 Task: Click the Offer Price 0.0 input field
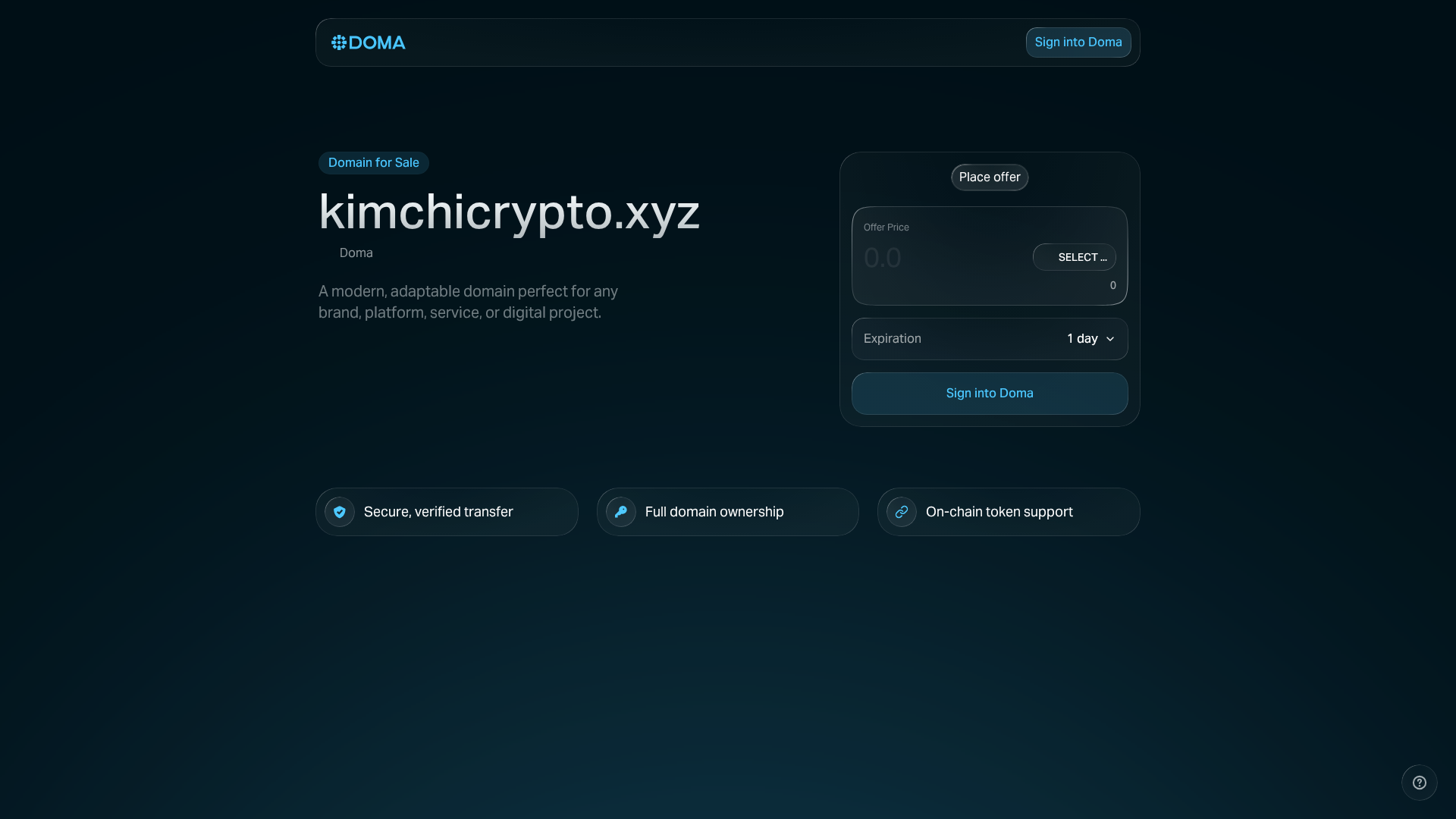pos(933,258)
